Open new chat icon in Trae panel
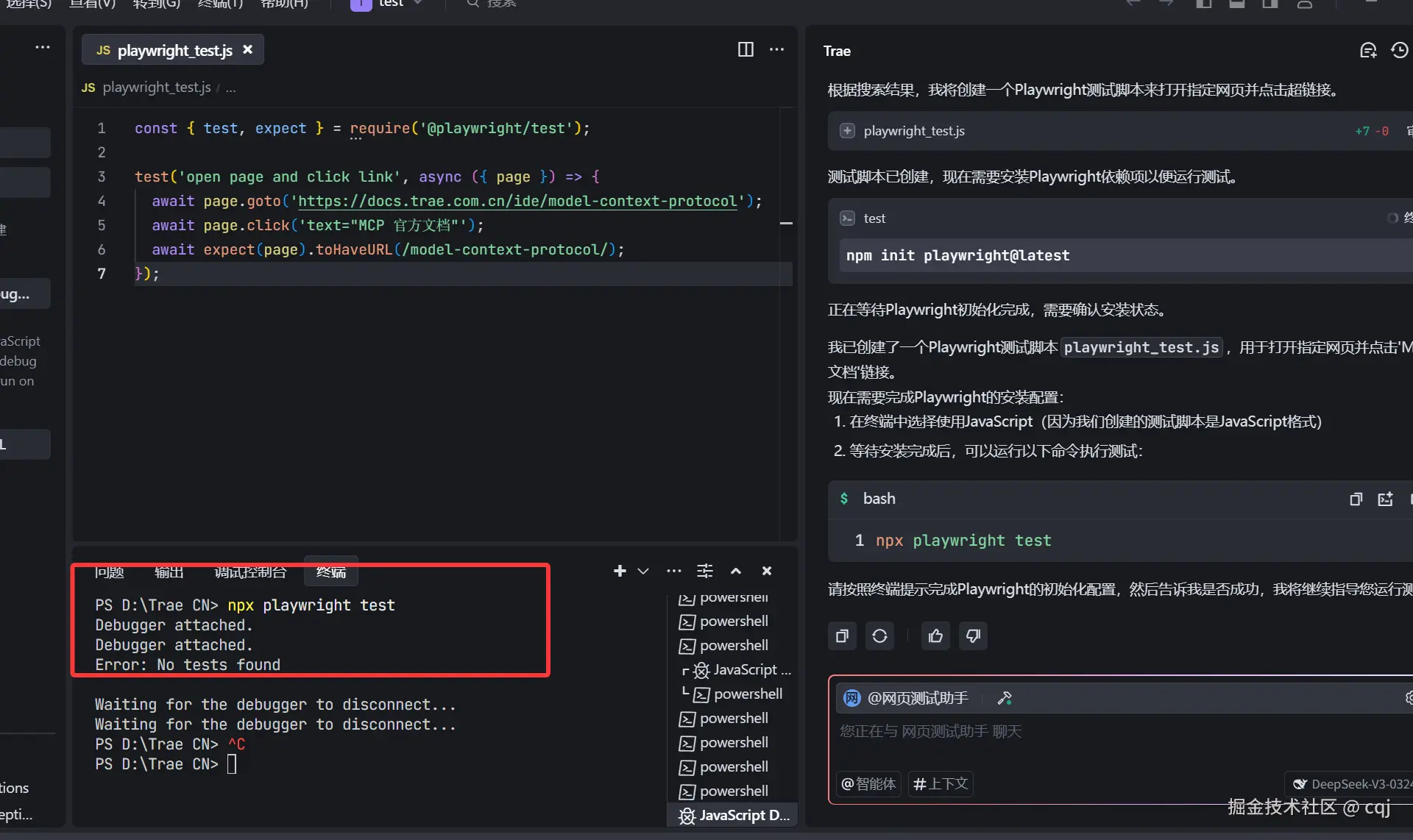 tap(1368, 50)
